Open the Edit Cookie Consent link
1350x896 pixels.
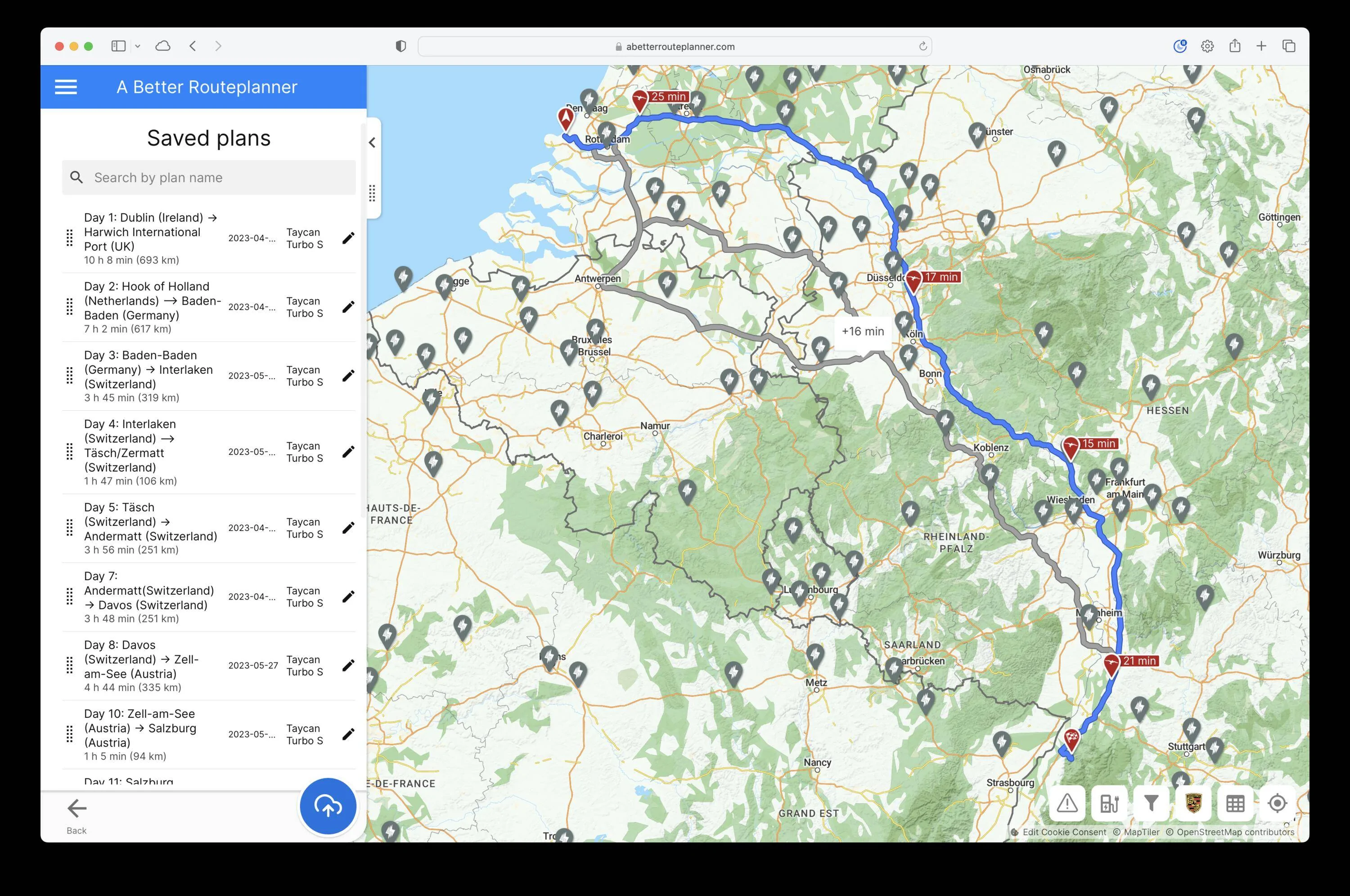pyautogui.click(x=1064, y=832)
